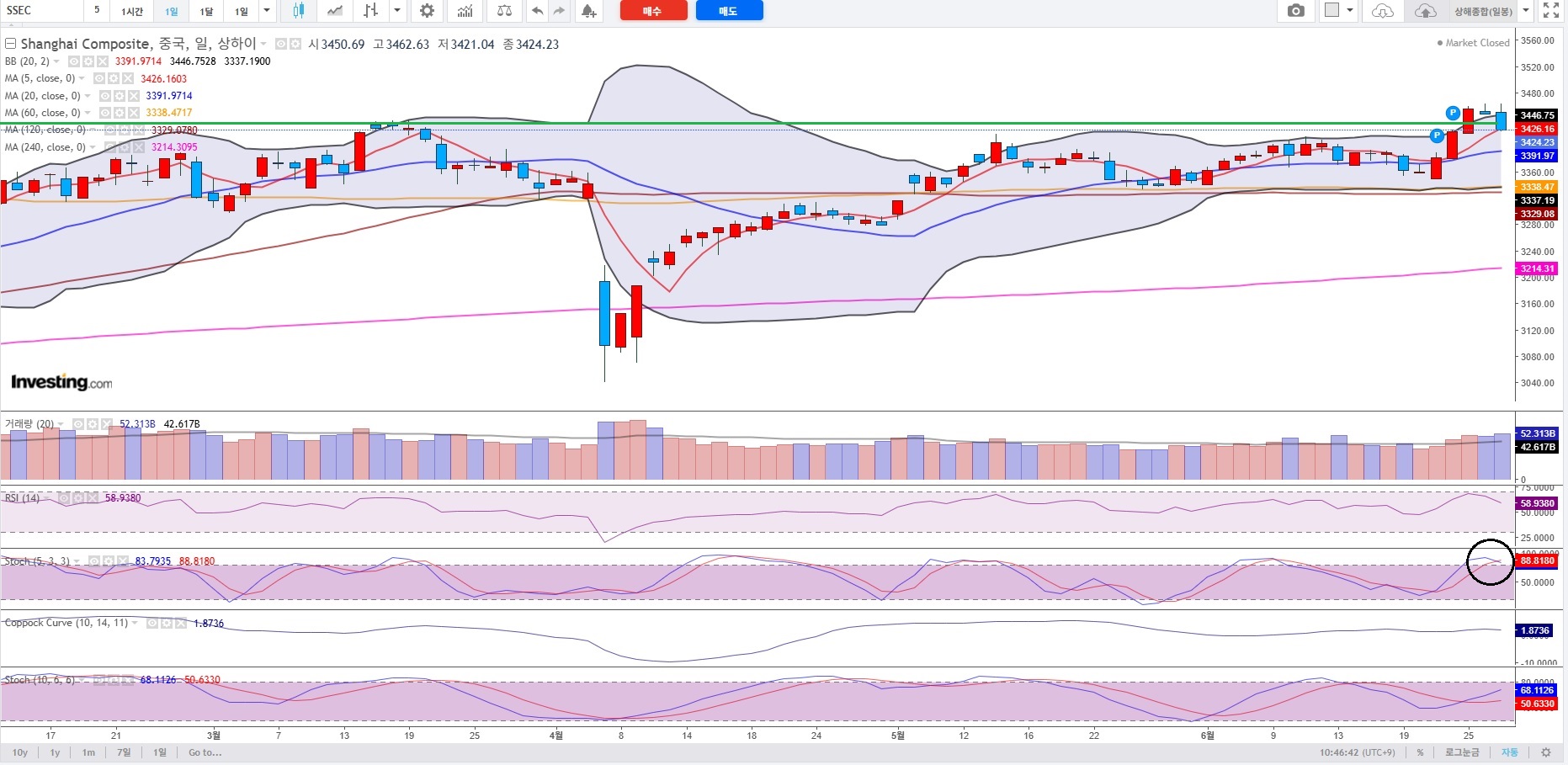Toggle log scale (로그눈금) on price axis

[x=1462, y=752]
